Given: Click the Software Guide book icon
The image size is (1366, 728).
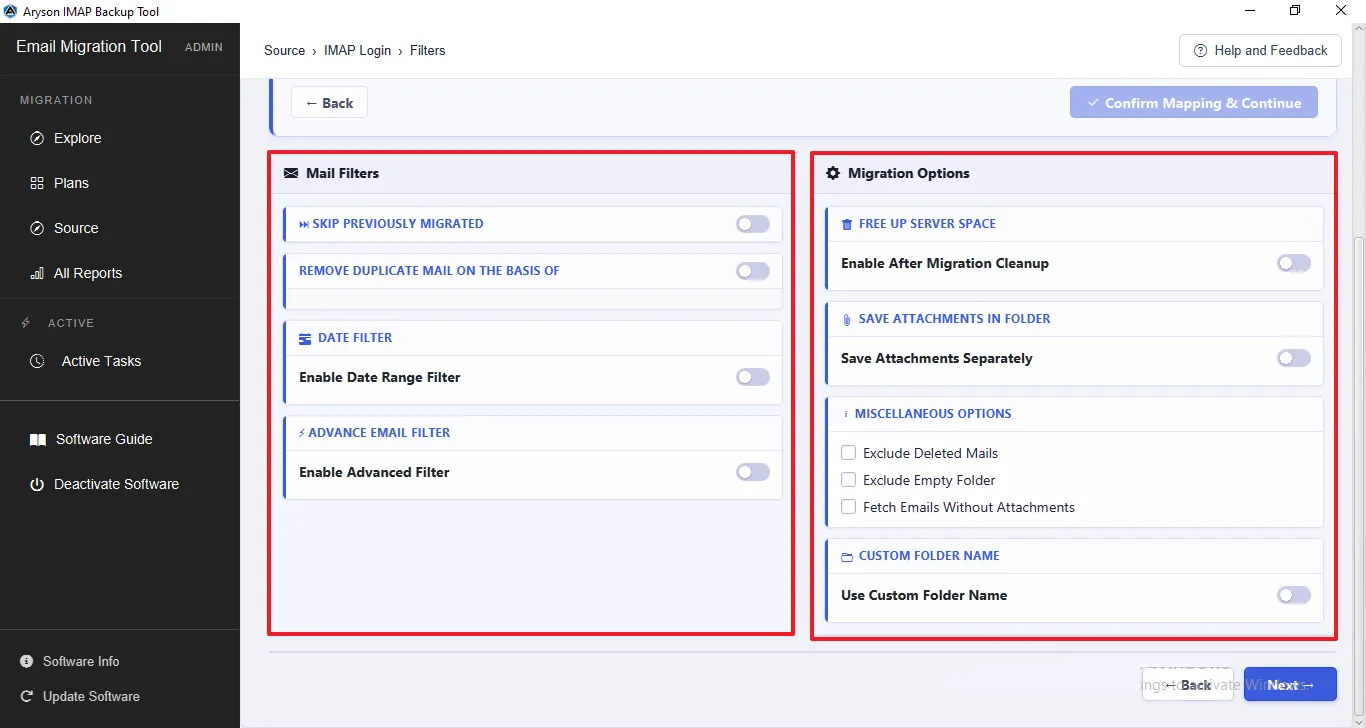Looking at the screenshot, I should click(x=38, y=439).
